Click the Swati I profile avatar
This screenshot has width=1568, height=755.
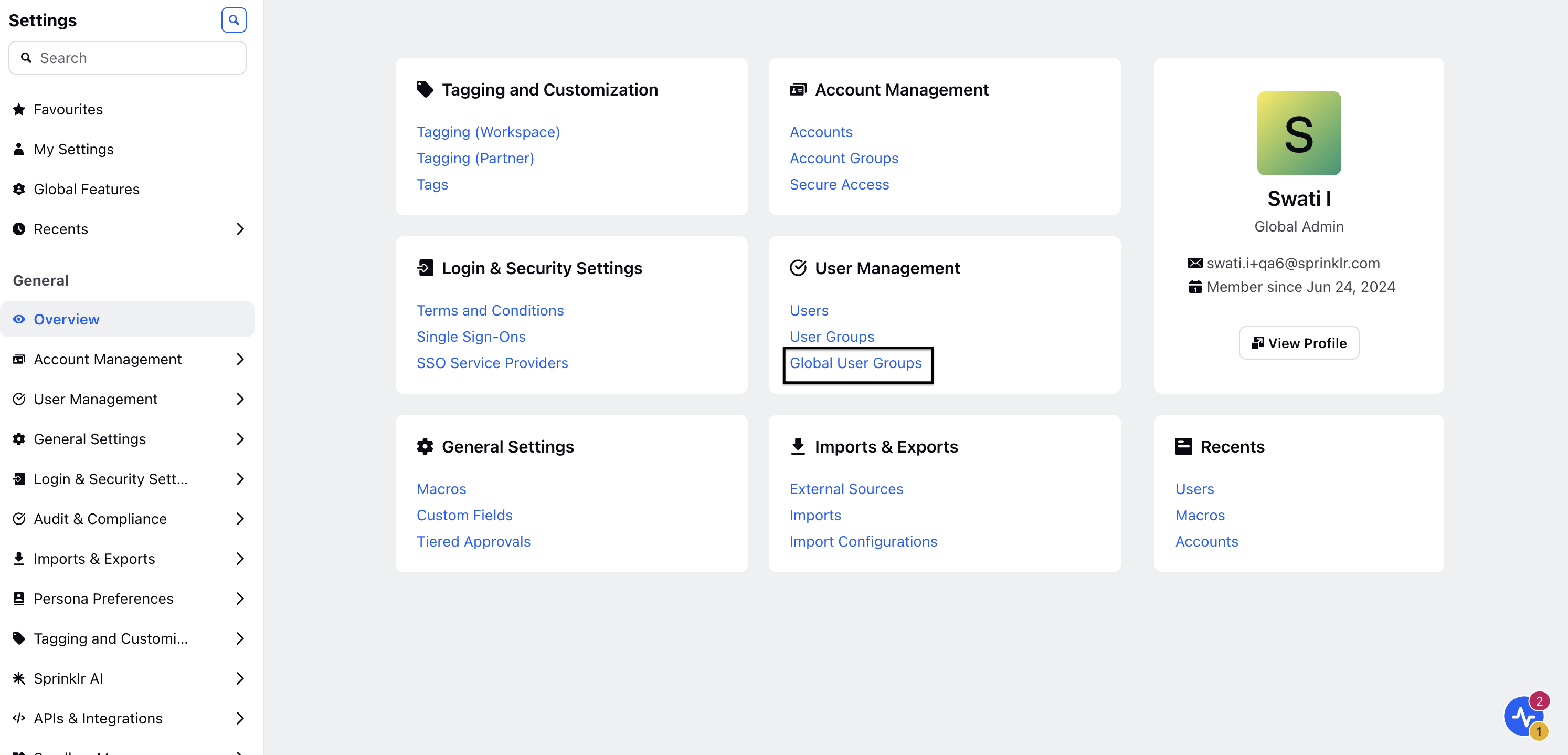click(1298, 133)
